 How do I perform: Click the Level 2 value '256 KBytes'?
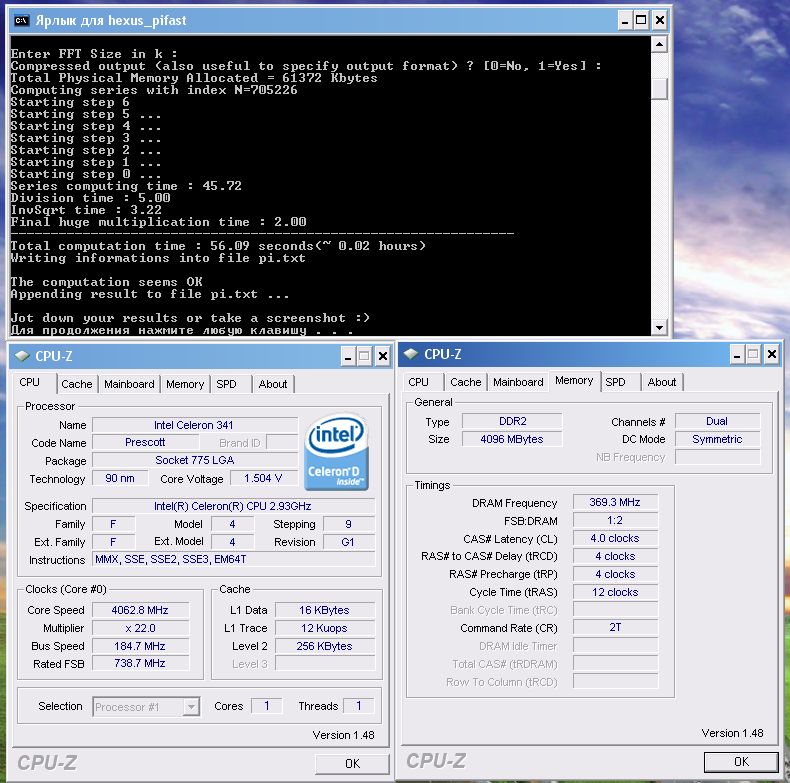pos(324,646)
